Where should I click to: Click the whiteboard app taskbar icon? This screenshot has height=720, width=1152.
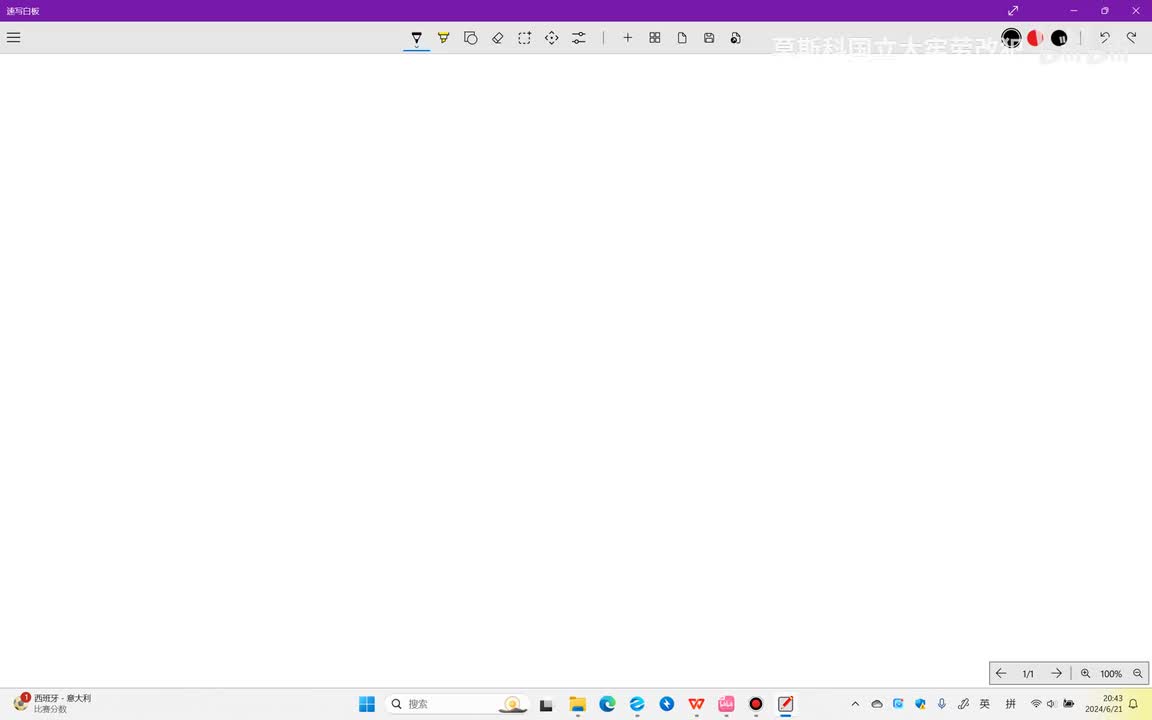pyautogui.click(x=785, y=704)
